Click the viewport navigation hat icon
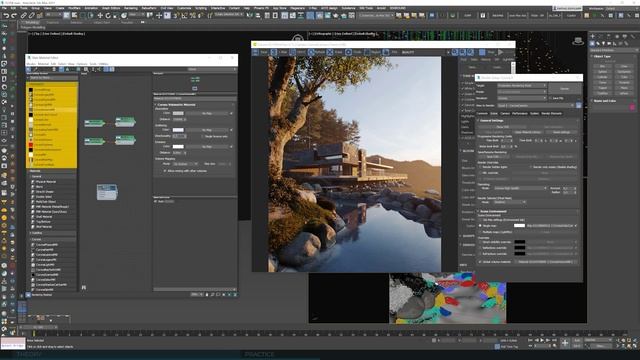 tap(578, 41)
